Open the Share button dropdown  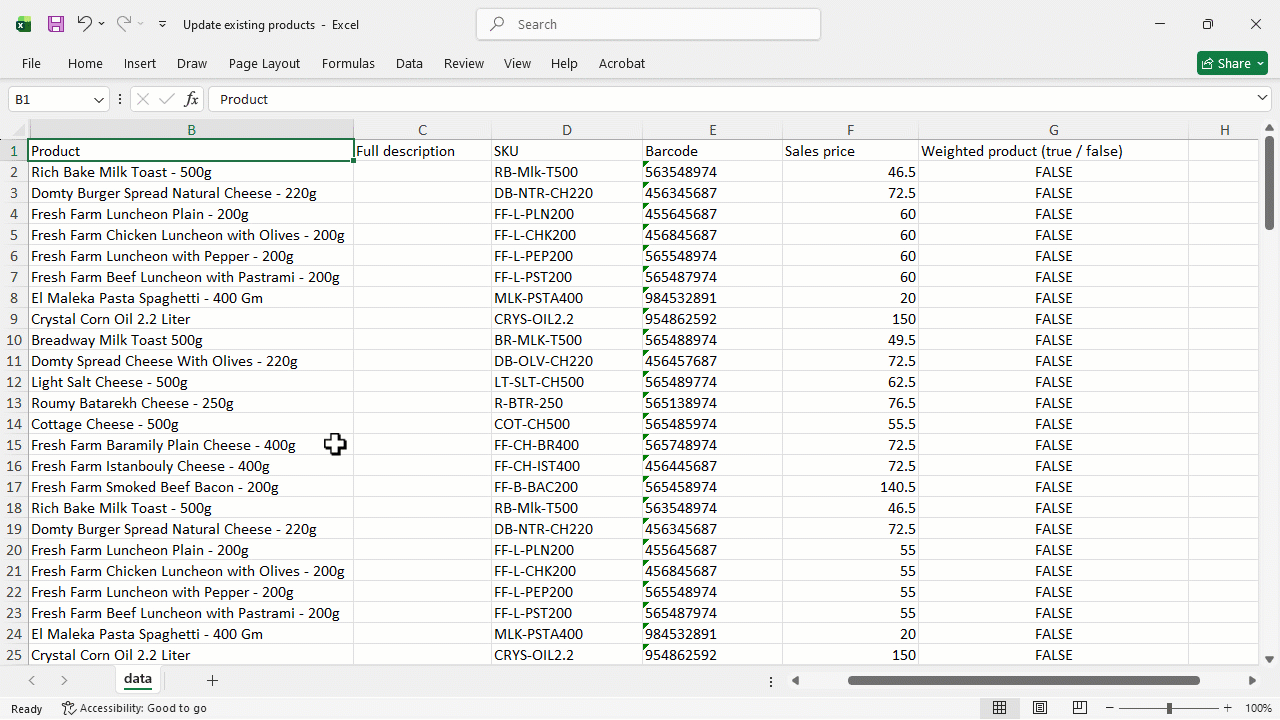pyautogui.click(x=1260, y=63)
